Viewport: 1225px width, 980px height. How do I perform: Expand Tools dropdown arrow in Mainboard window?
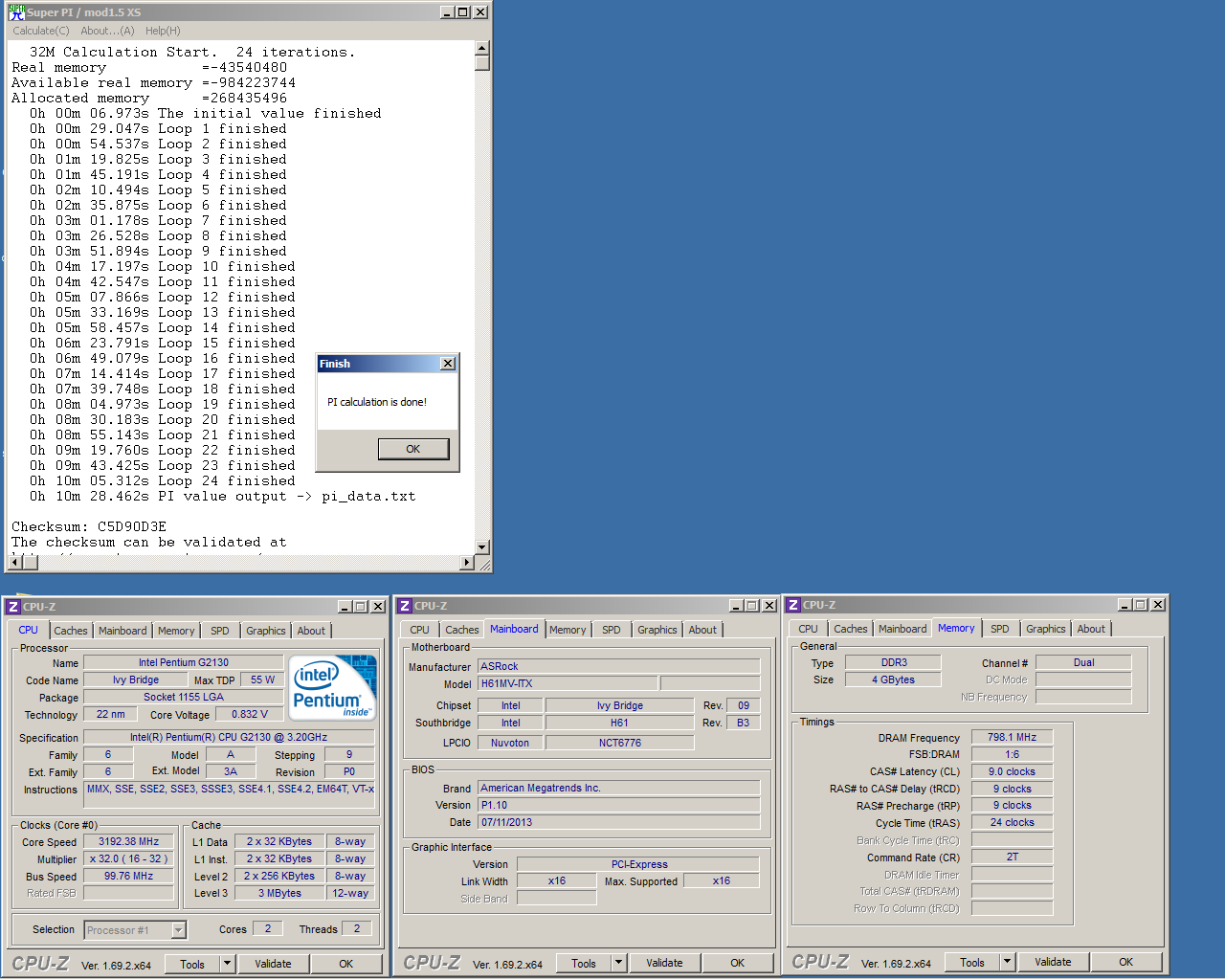pos(618,963)
